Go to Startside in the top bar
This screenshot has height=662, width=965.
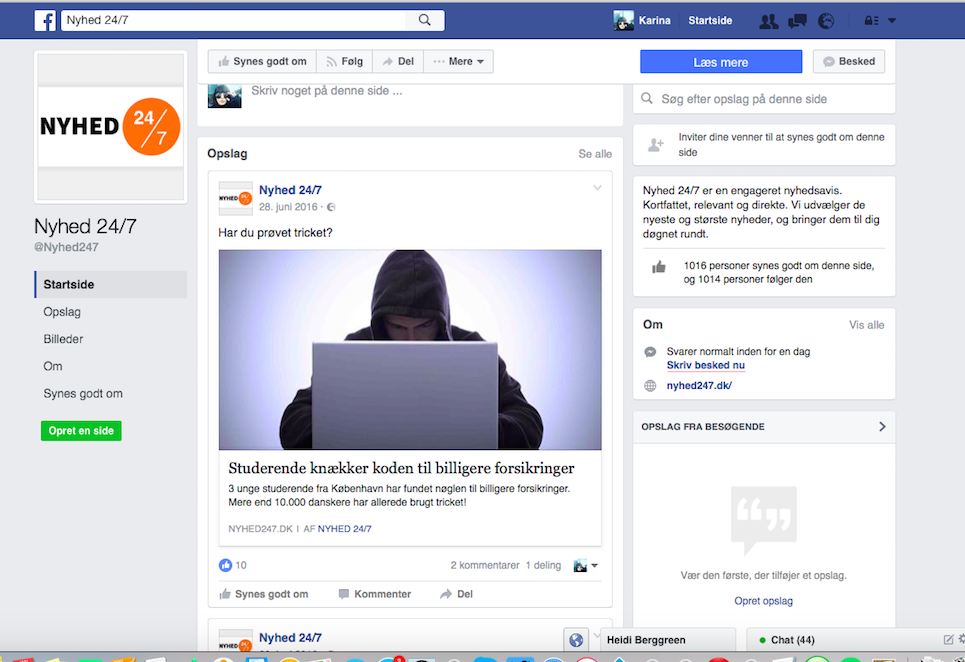(x=710, y=20)
